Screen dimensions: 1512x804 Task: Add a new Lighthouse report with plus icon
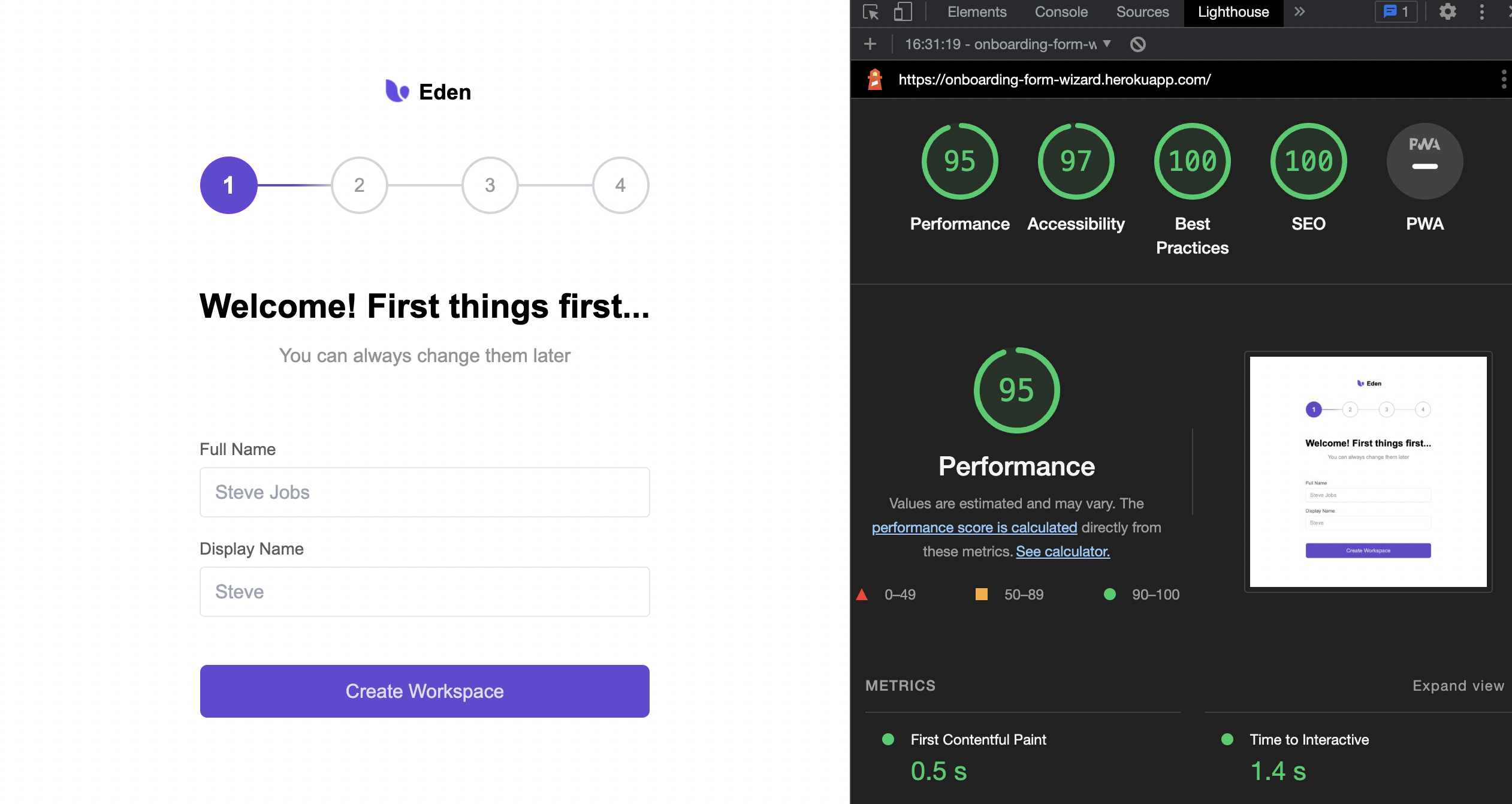870,44
